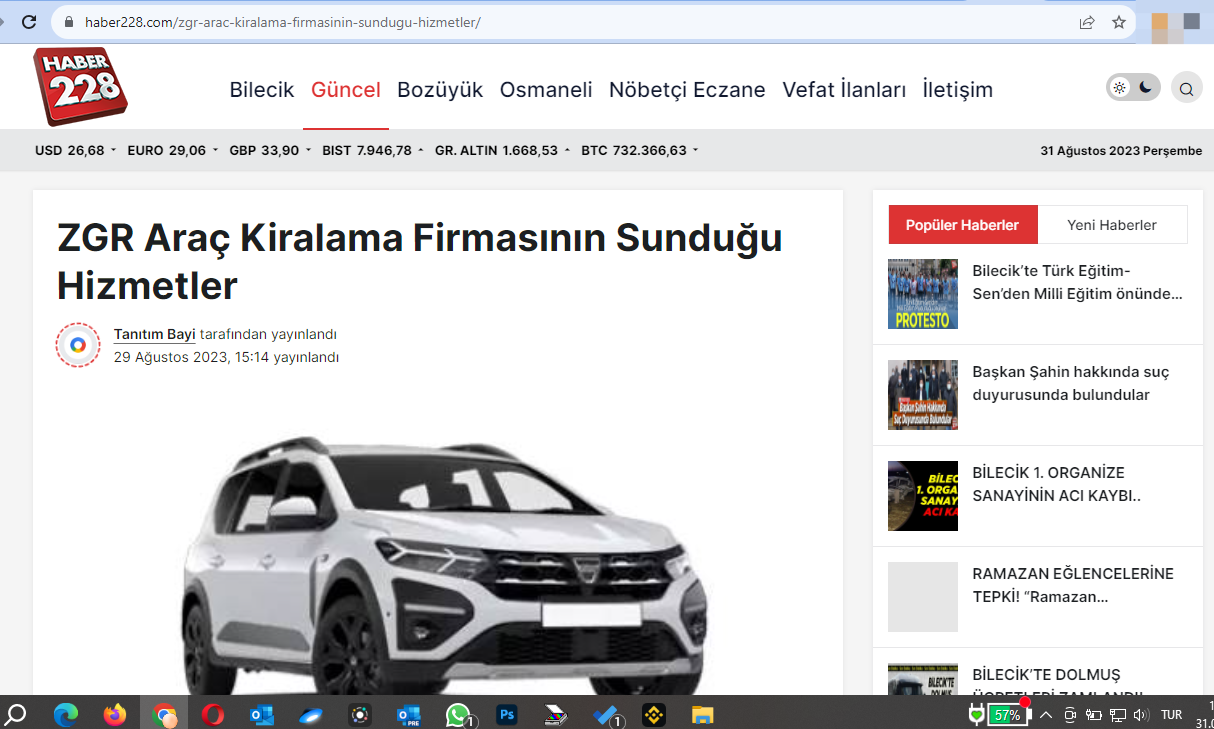Open Outlook from the taskbar
Screen dimensions: 1214x729
coord(262,715)
